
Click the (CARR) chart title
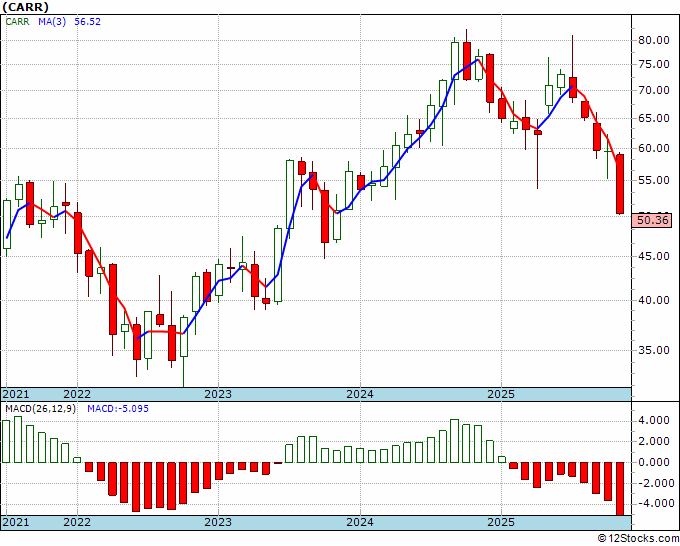point(25,7)
